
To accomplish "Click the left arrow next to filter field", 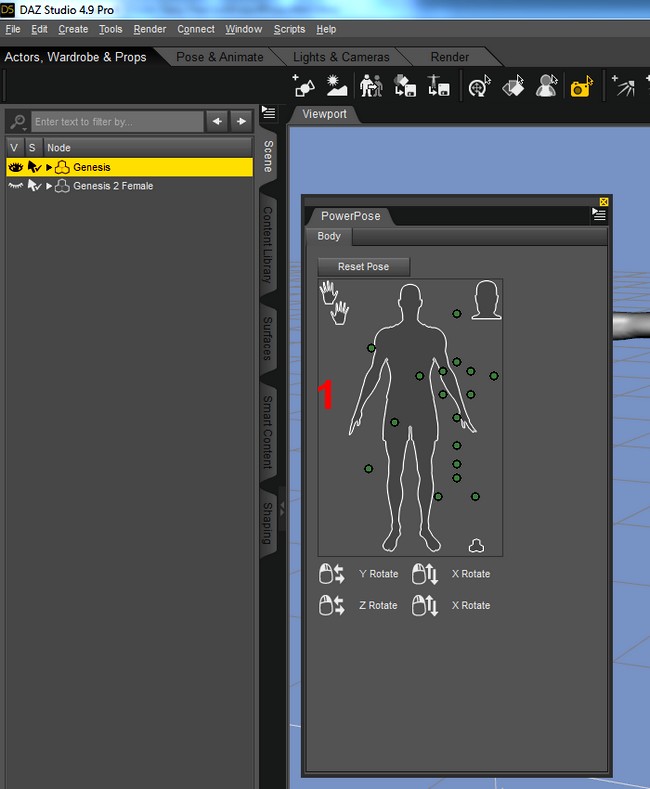I will point(217,121).
